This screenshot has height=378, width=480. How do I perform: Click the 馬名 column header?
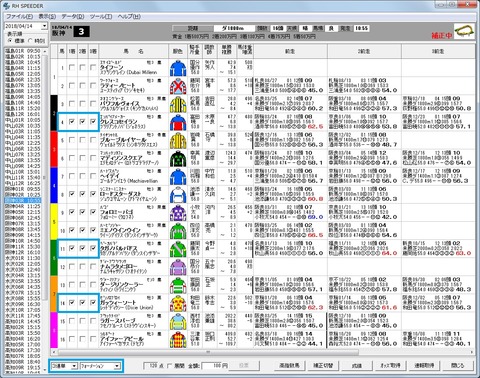134,51
